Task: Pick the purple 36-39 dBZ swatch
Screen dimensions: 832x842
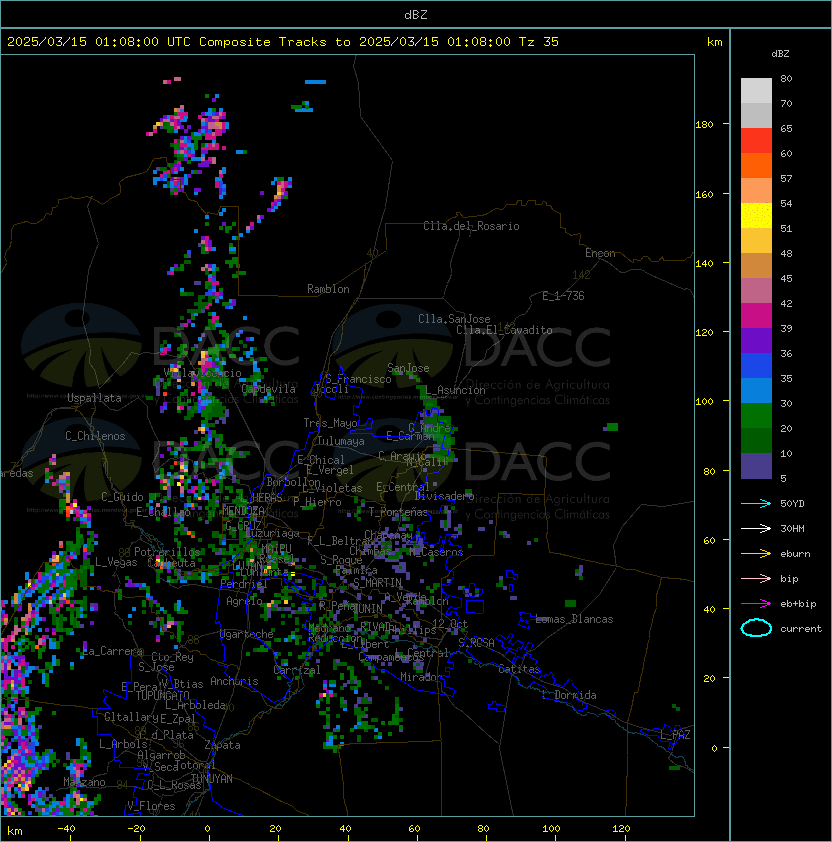Action: pyautogui.click(x=756, y=340)
